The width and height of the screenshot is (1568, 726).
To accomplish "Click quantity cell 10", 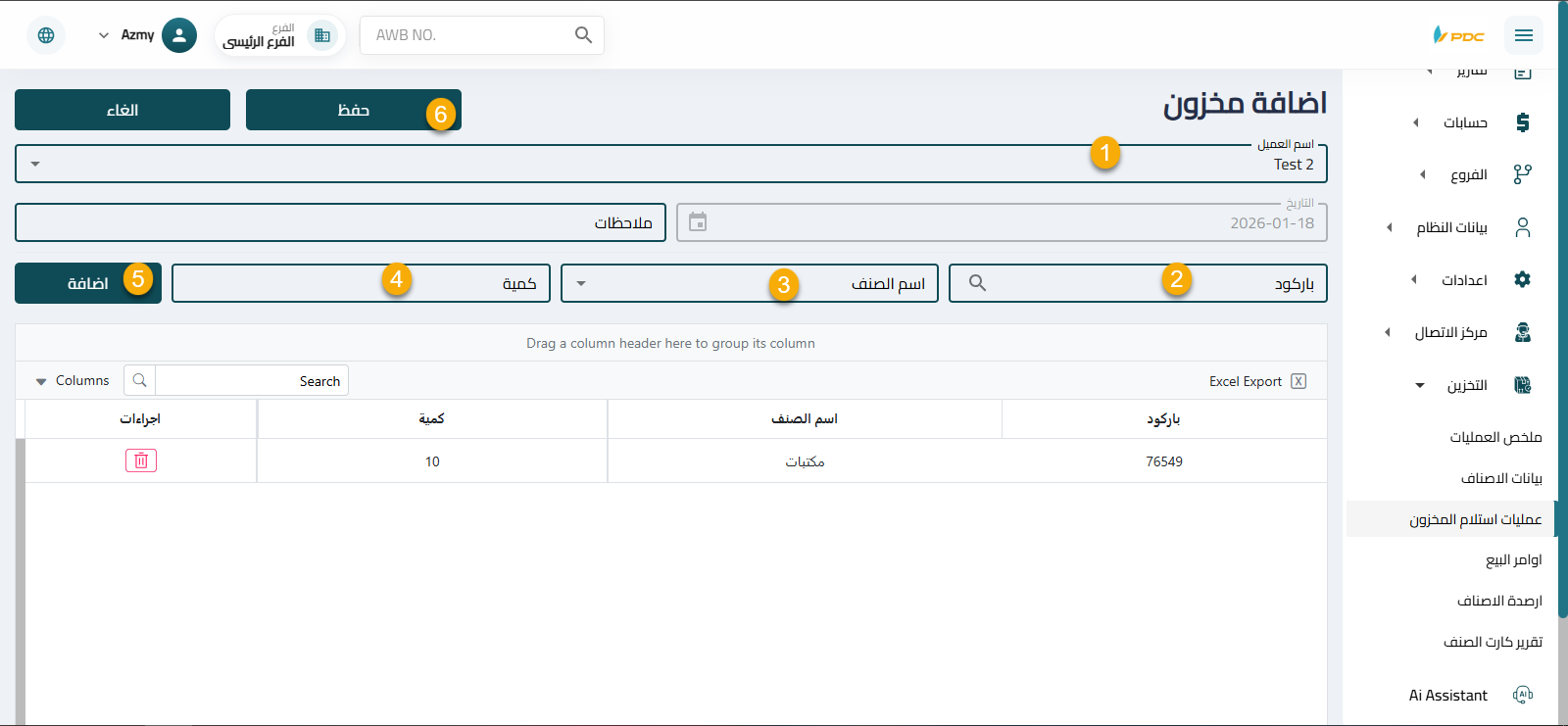I will point(432,461).
